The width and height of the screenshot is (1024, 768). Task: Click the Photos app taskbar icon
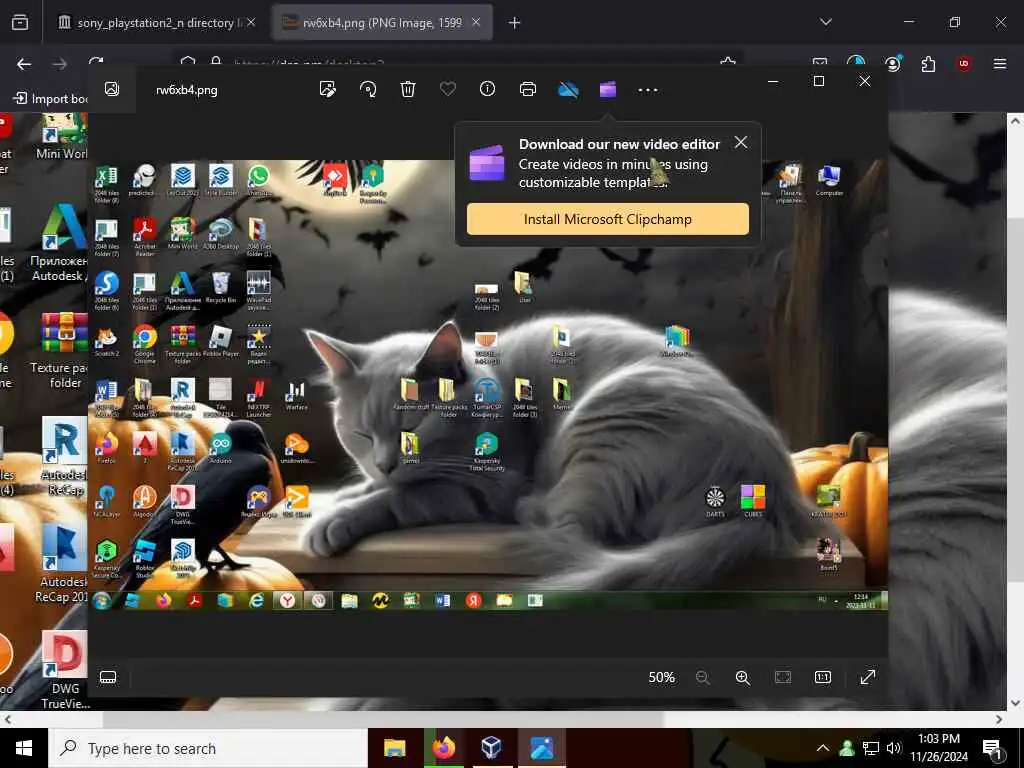pyautogui.click(x=541, y=748)
